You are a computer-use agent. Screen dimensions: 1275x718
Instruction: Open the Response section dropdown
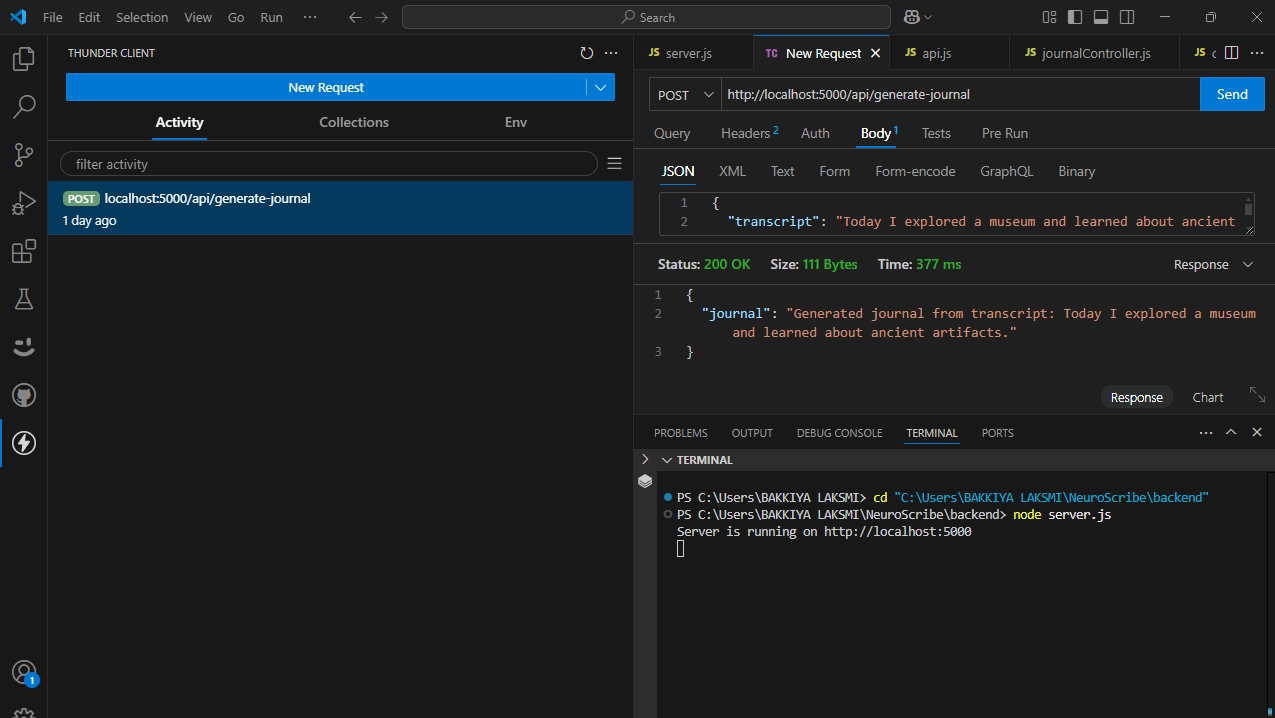(1213, 265)
